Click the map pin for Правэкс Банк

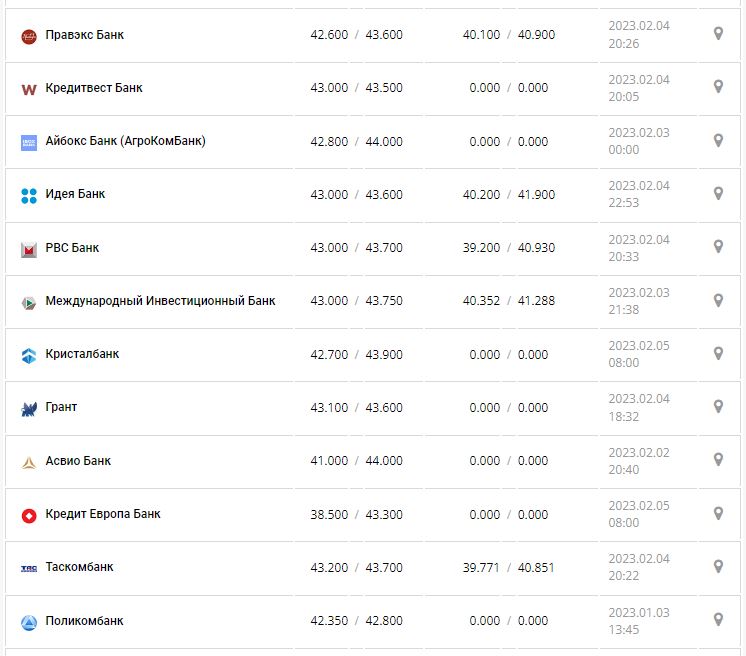pos(718,34)
